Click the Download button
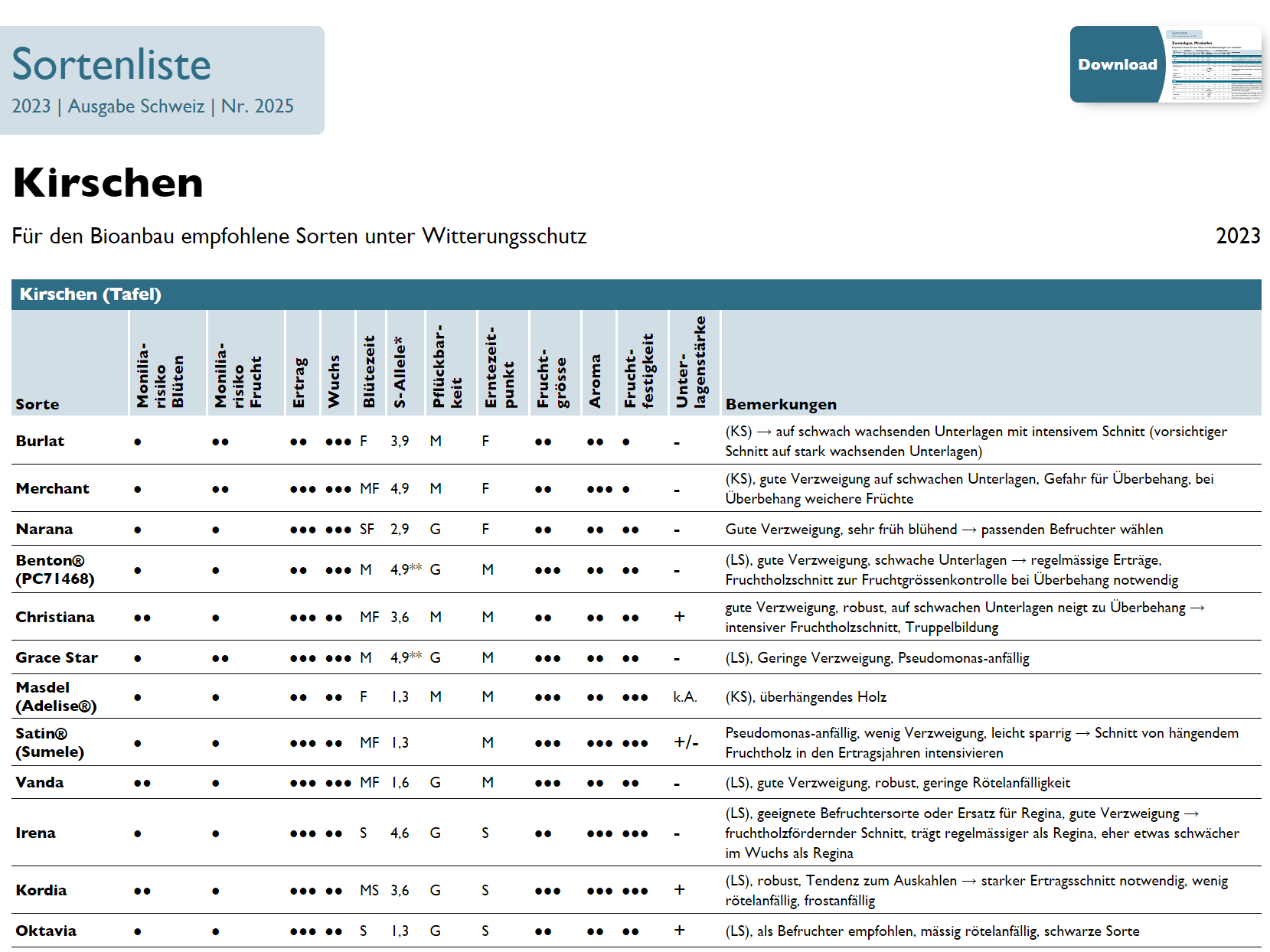The height and width of the screenshot is (952, 1270). click(1117, 64)
